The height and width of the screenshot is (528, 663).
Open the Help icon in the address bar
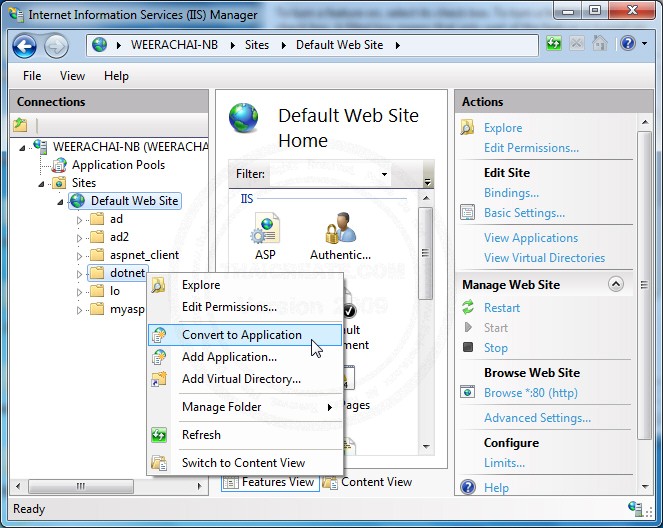coord(626,45)
